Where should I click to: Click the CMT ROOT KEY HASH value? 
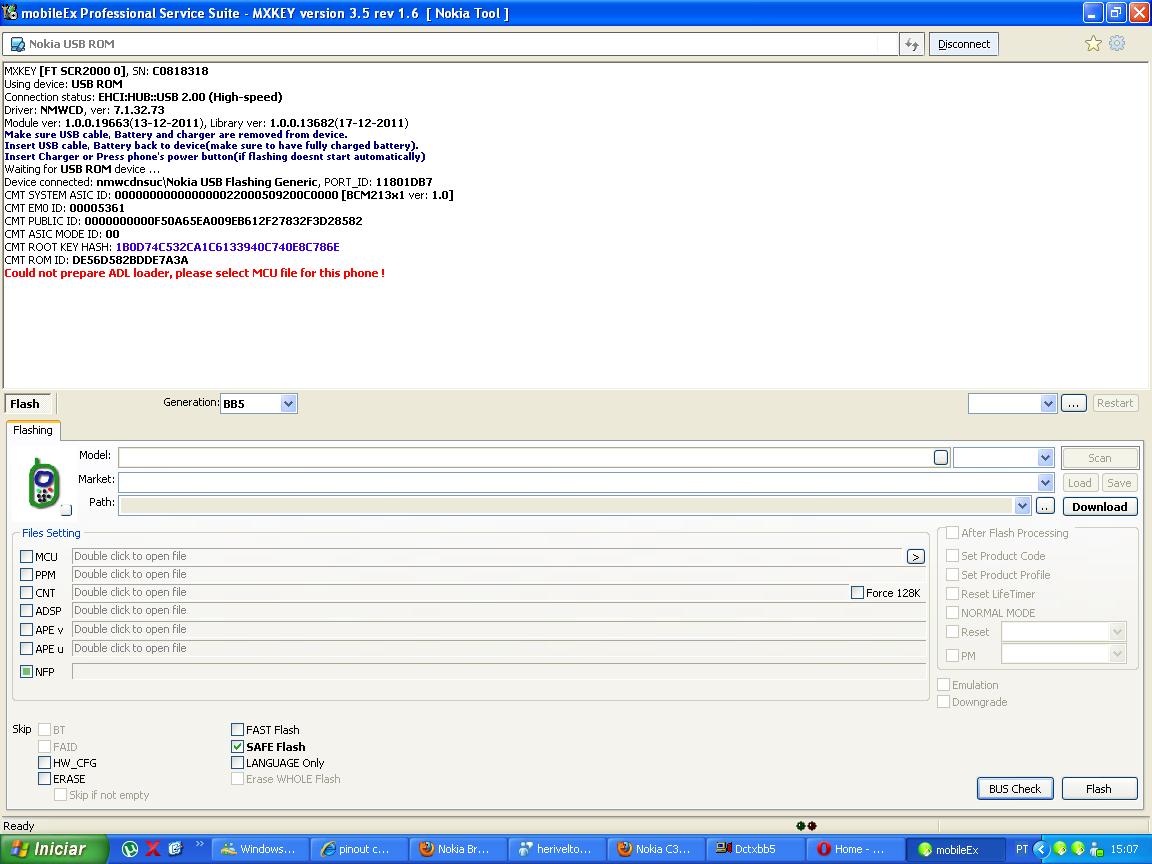228,248
